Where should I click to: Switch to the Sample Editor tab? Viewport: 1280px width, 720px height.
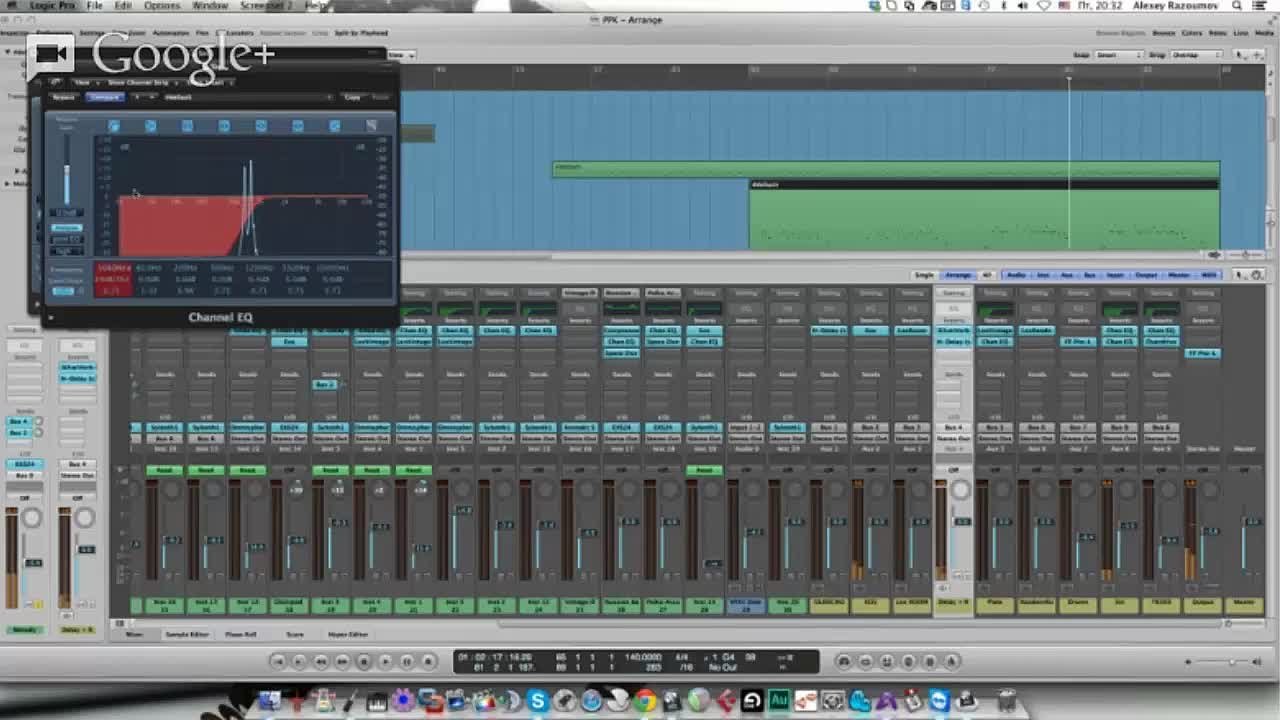[x=185, y=634]
